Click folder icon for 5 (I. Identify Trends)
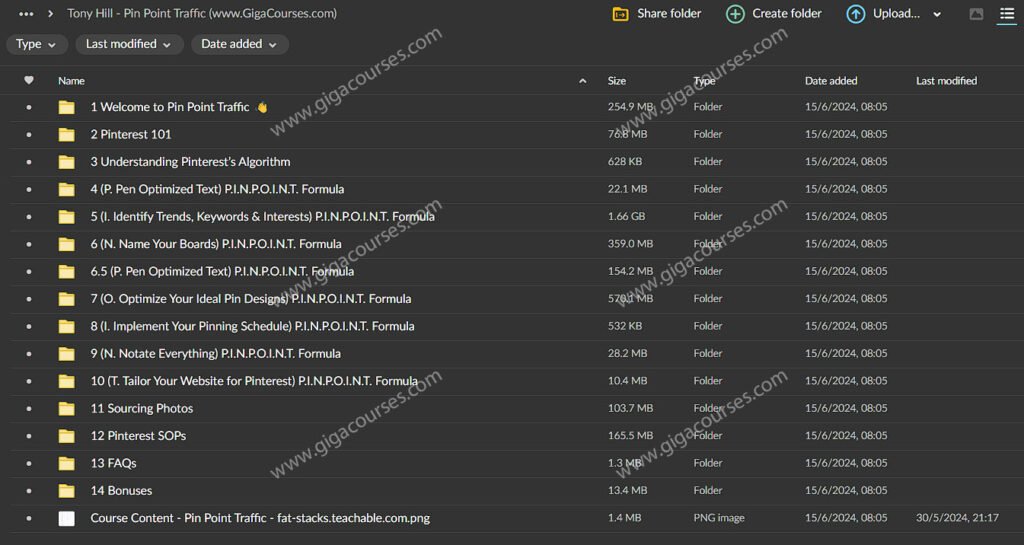Image resolution: width=1024 pixels, height=545 pixels. 67,217
